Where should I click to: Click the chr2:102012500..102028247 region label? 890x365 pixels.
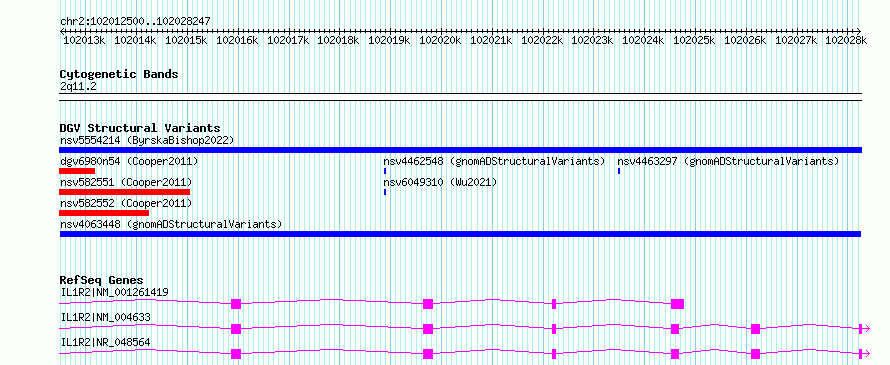pos(136,21)
